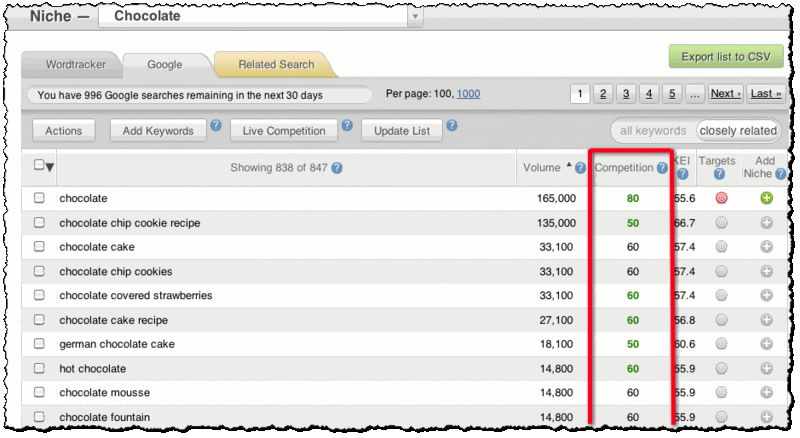This screenshot has width=800, height=438.
Task: Set target for chocolate cake row
Action: tap(721, 247)
